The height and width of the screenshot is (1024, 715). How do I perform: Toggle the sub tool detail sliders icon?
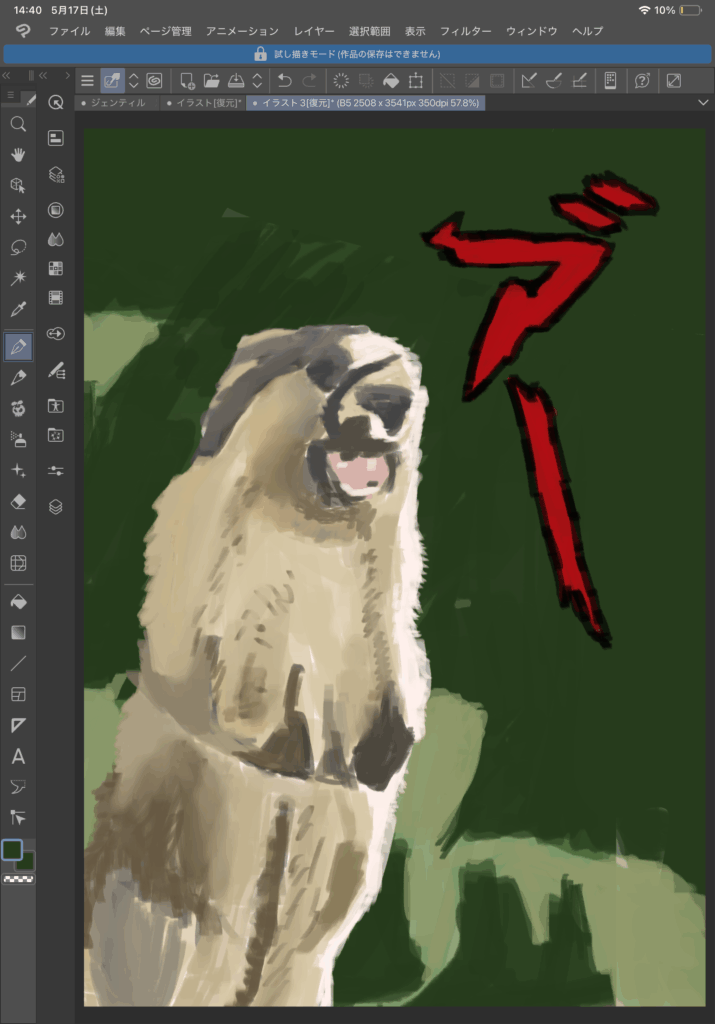[56, 470]
